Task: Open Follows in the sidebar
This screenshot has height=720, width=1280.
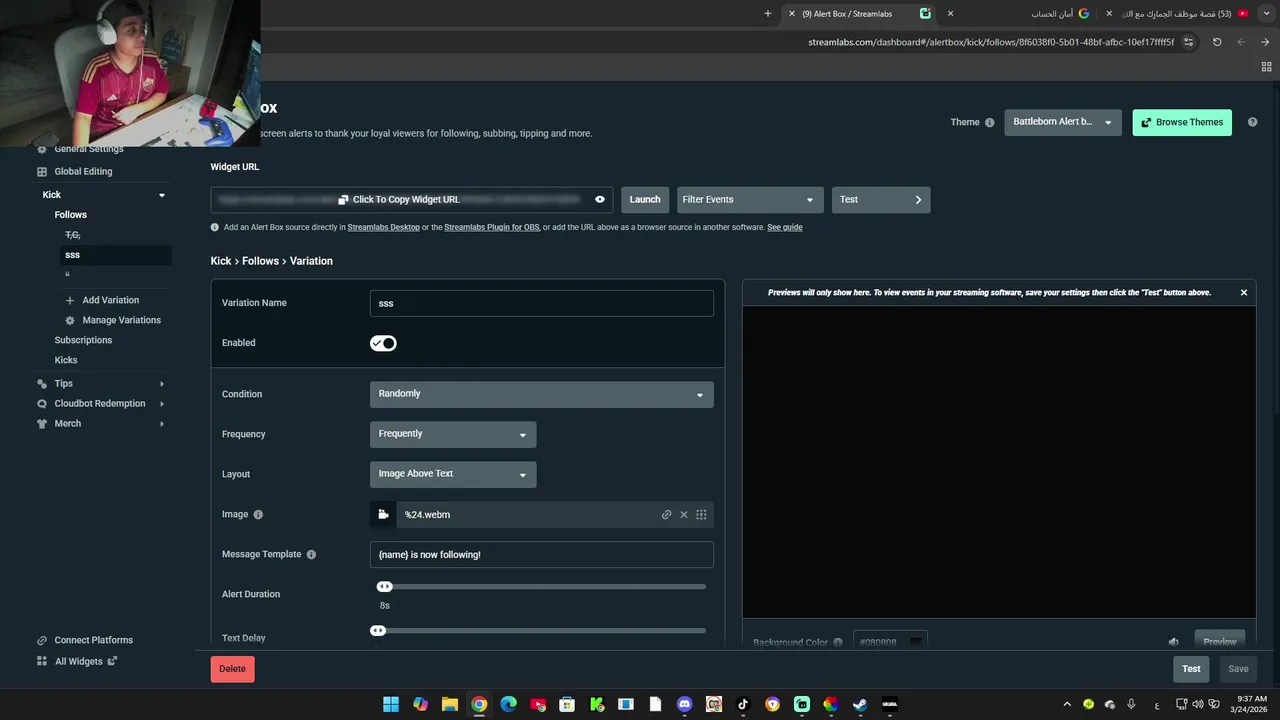Action: point(71,215)
